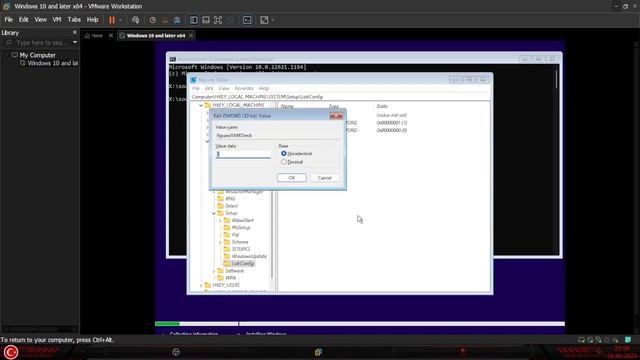
Task: Expand the HKEY_USERS tree node
Action: (201, 285)
